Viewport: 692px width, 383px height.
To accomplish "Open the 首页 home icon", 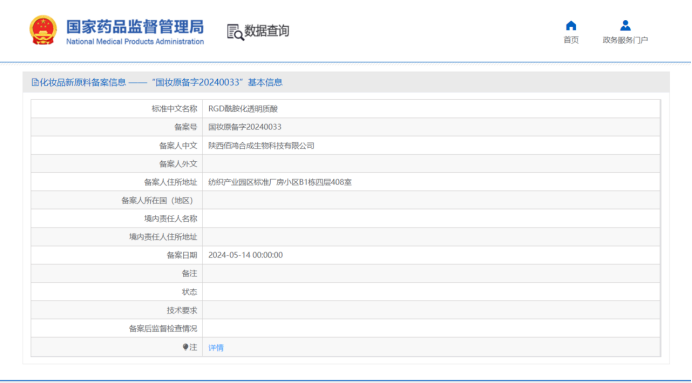I will (x=571, y=26).
